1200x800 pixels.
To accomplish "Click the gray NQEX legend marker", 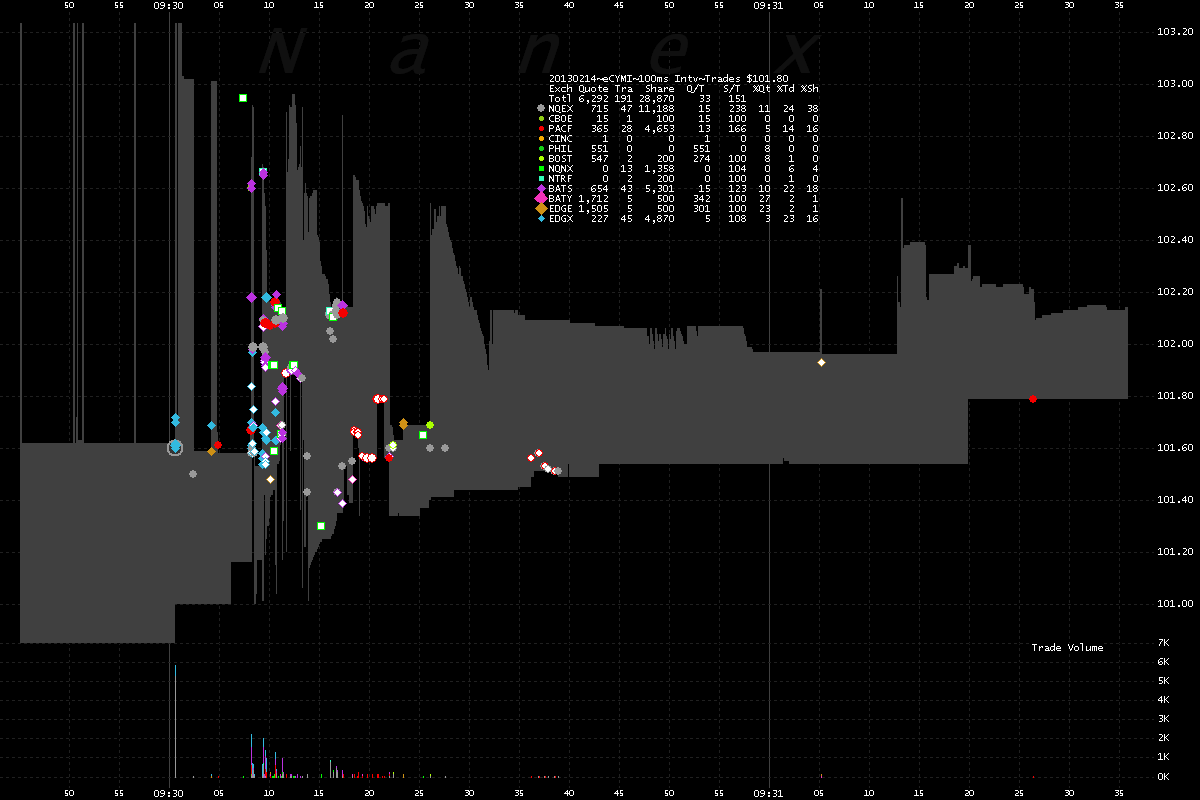I will click(541, 108).
